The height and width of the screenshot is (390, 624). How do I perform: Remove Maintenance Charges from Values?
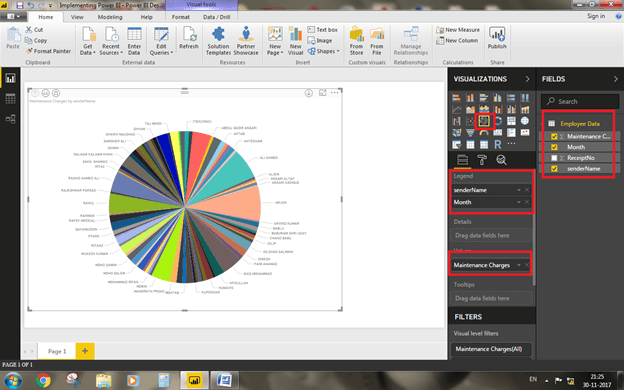click(527, 265)
